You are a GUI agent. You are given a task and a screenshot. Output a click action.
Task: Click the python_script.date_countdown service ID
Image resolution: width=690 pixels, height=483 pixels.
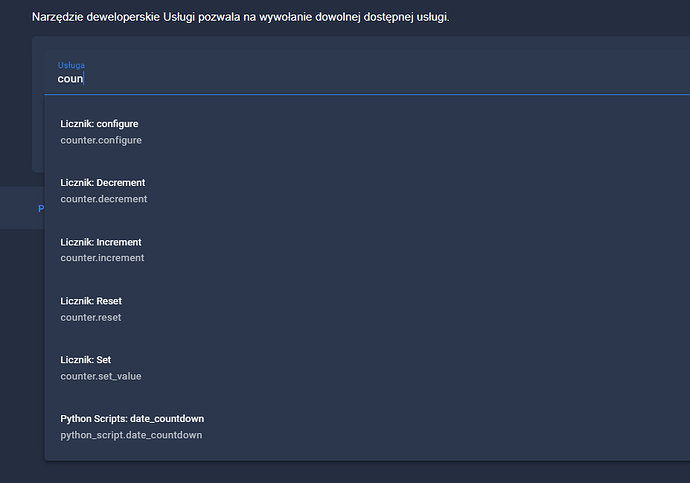[131, 435]
